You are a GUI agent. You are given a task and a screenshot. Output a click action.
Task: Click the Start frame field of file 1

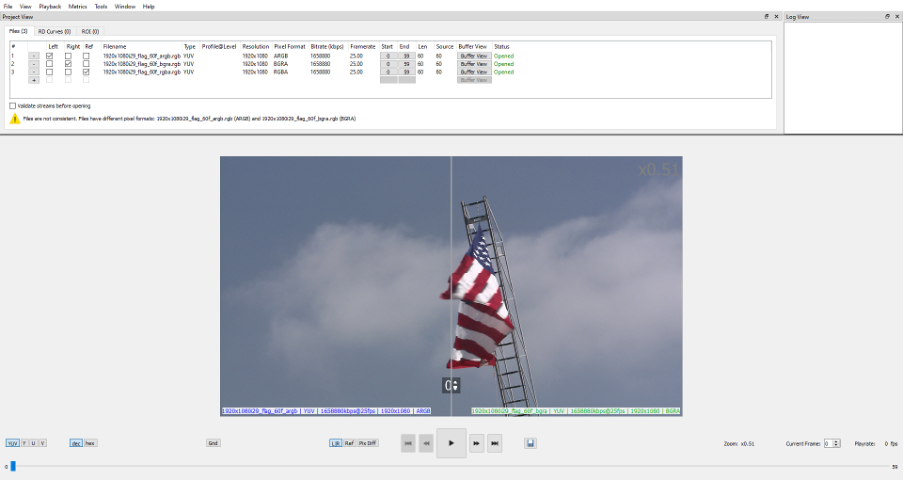click(x=388, y=56)
